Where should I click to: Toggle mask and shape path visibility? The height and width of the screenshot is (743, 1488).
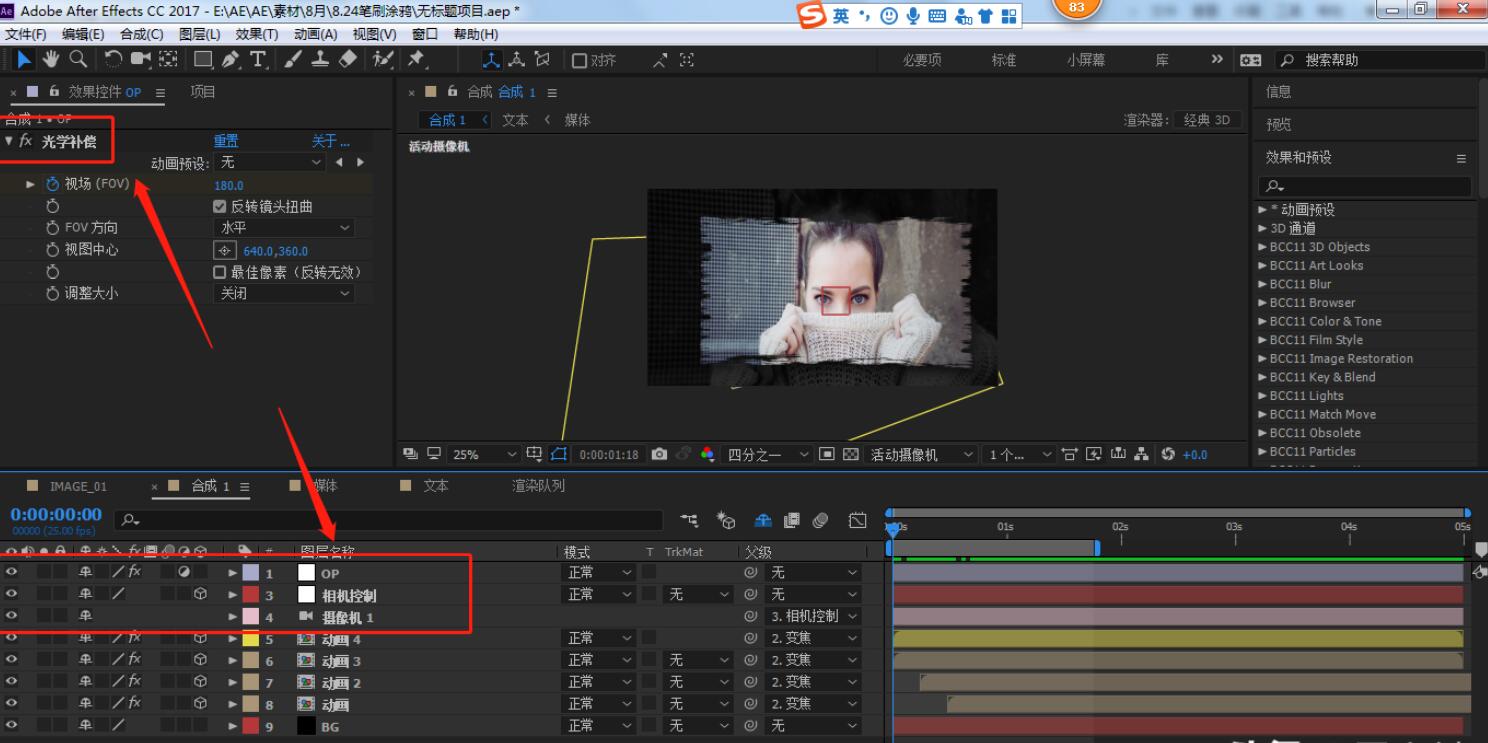(x=560, y=454)
